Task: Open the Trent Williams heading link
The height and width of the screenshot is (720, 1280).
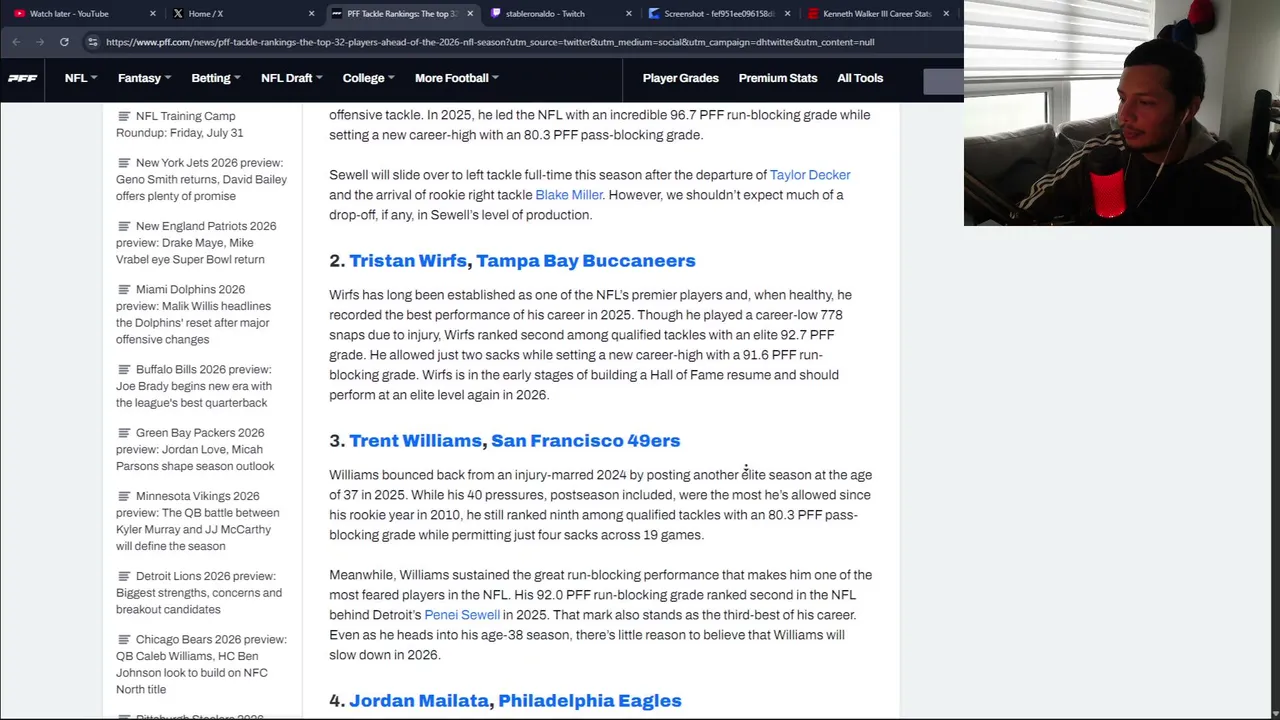Action: tap(415, 441)
